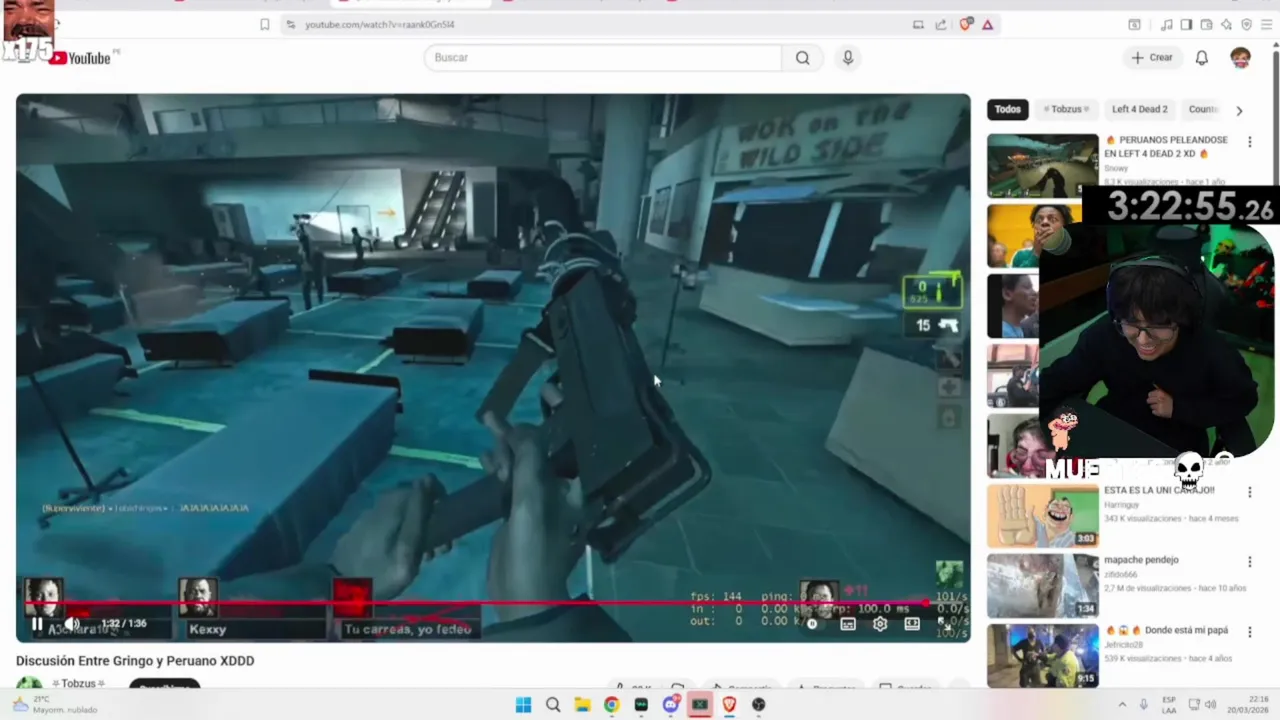Open the system tray volume control
This screenshot has height=720, width=1280.
point(1209,704)
